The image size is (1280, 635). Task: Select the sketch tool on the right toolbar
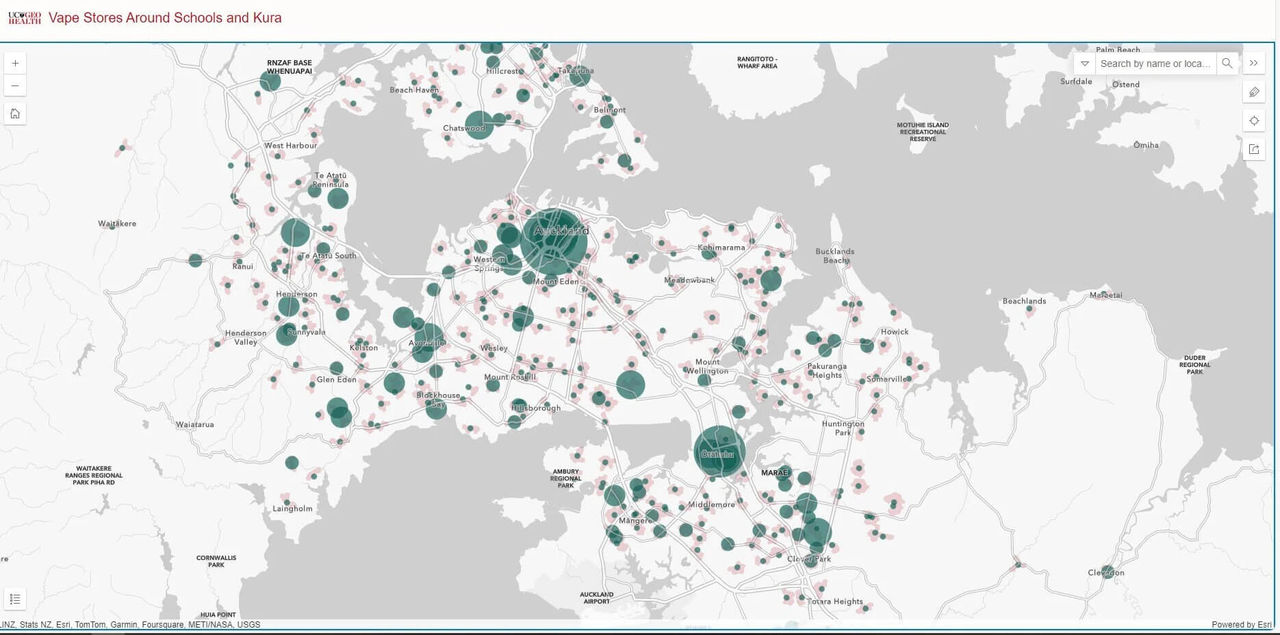(1254, 91)
